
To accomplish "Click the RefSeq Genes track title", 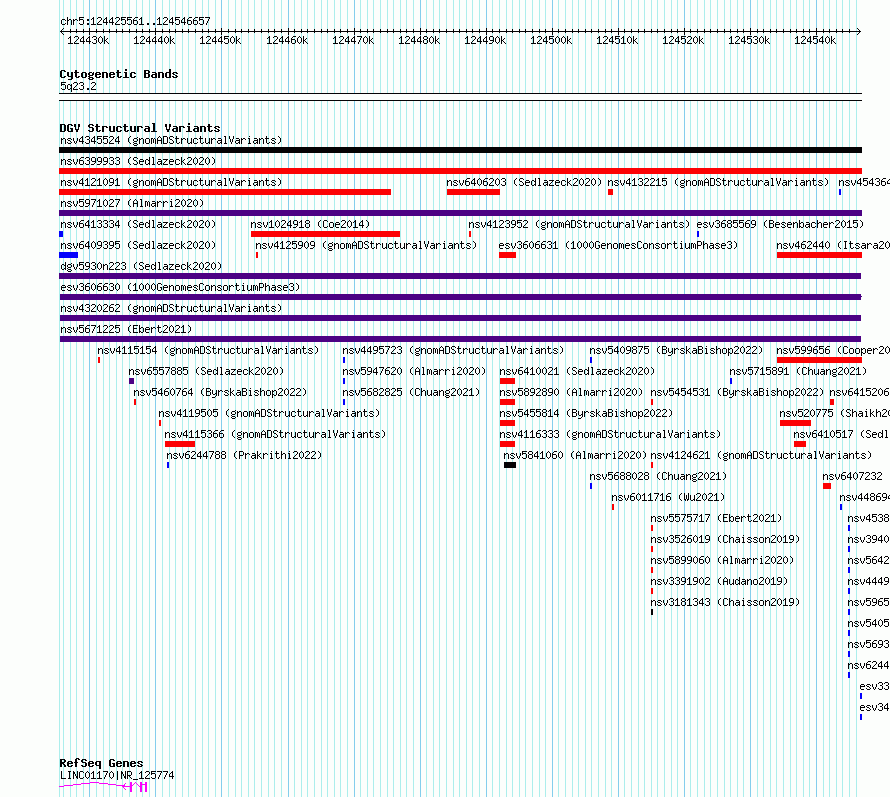I will pos(101,763).
